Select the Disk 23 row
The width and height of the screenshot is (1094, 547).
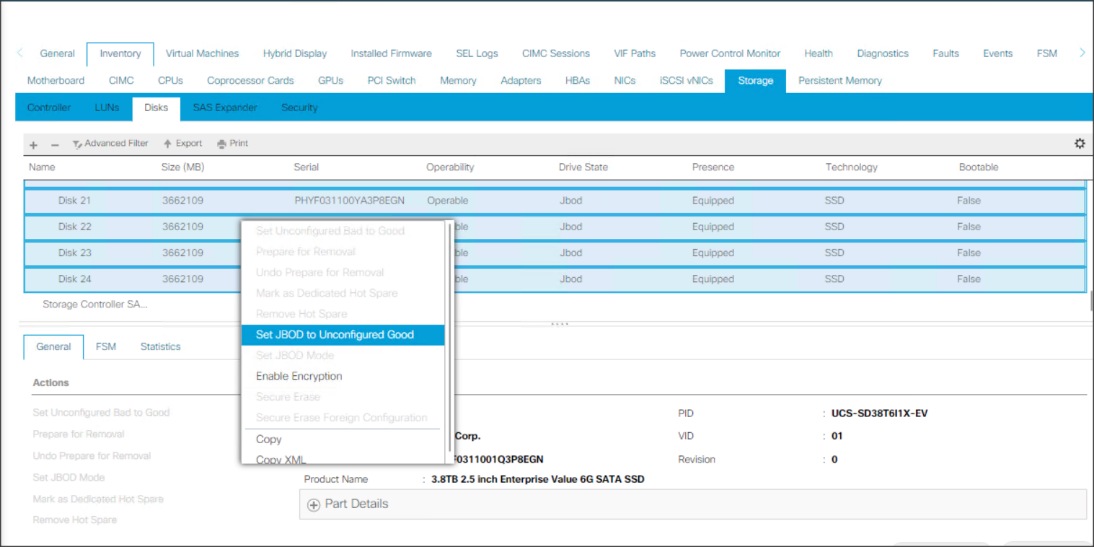555,253
